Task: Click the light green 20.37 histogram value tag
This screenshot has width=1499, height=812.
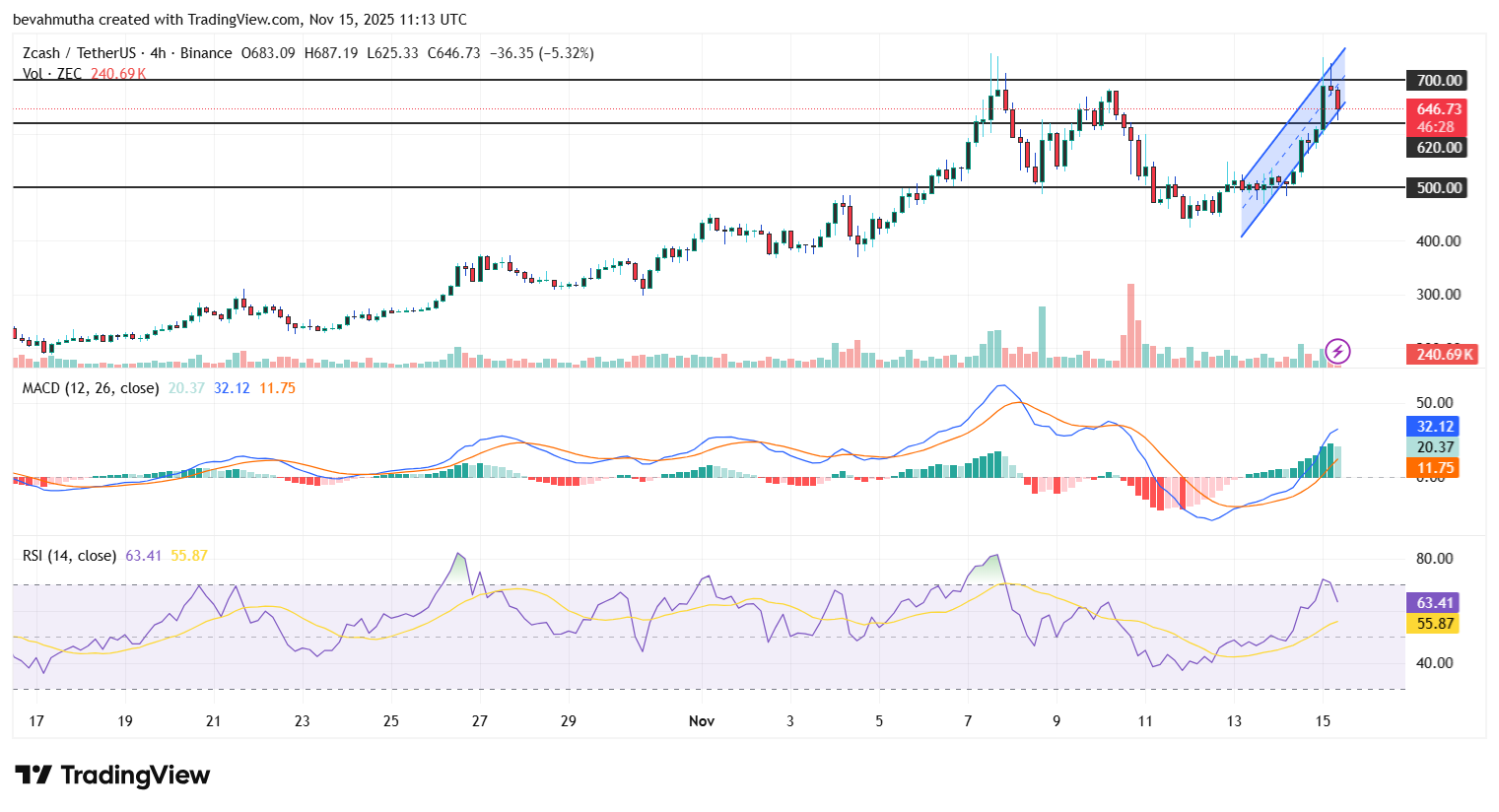Action: click(x=1435, y=447)
